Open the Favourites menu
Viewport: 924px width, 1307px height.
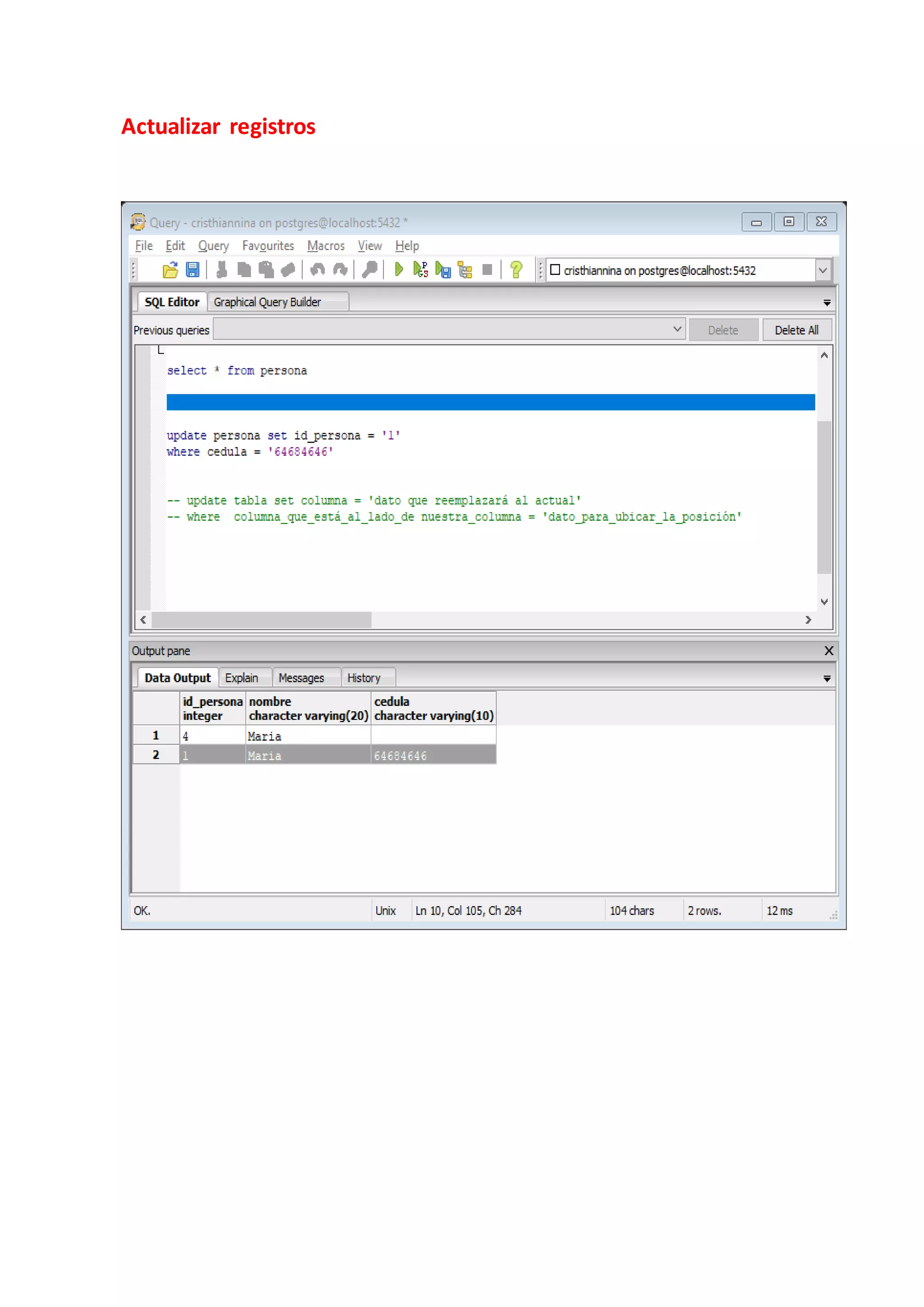pos(268,246)
